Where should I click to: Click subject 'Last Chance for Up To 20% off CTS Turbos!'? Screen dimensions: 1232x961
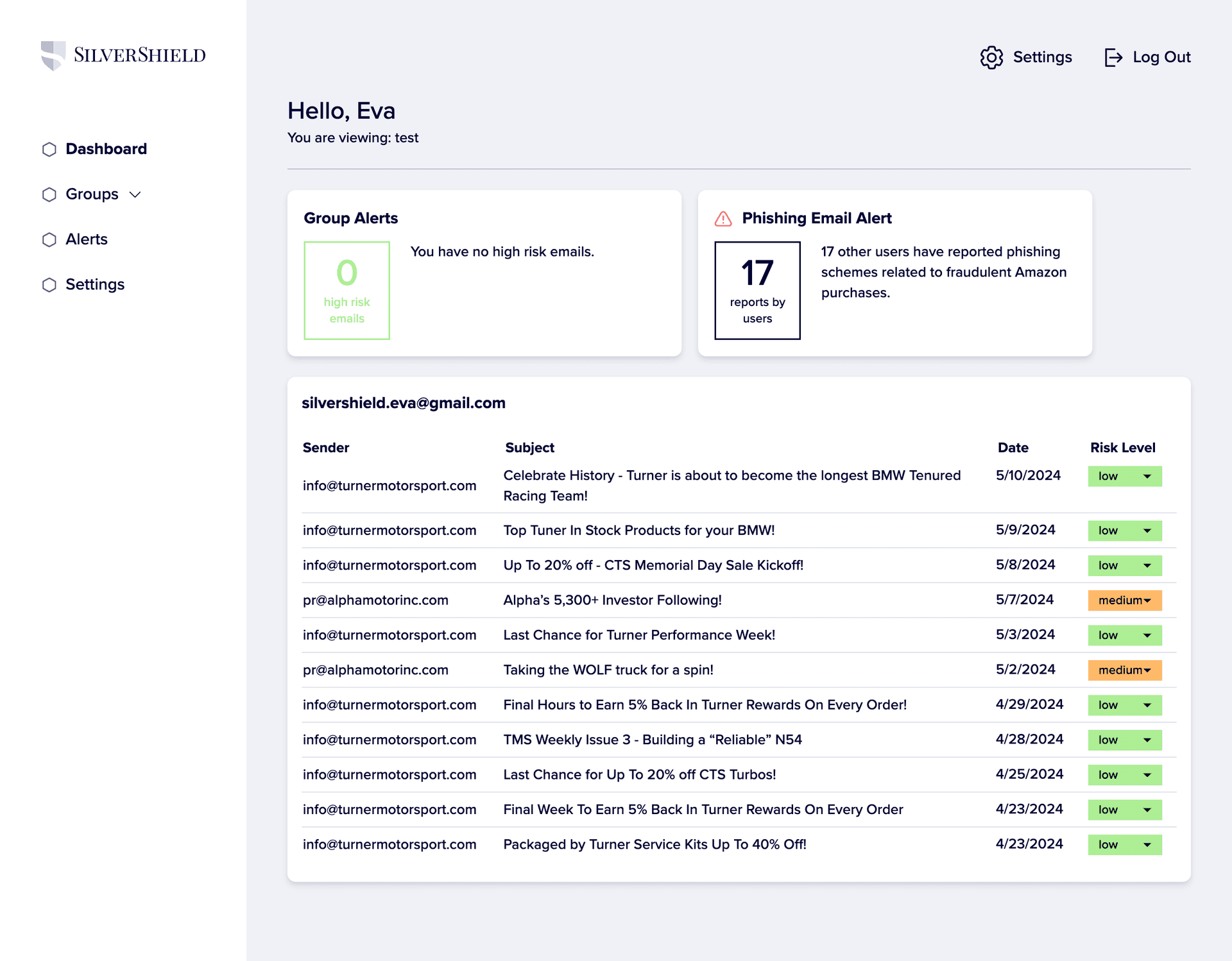pos(640,775)
